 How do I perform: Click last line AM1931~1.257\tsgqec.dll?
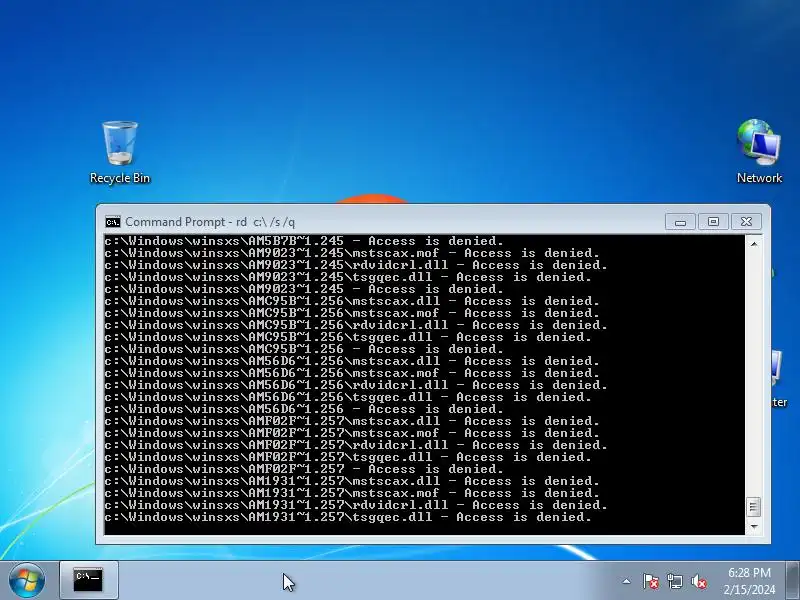click(x=348, y=517)
